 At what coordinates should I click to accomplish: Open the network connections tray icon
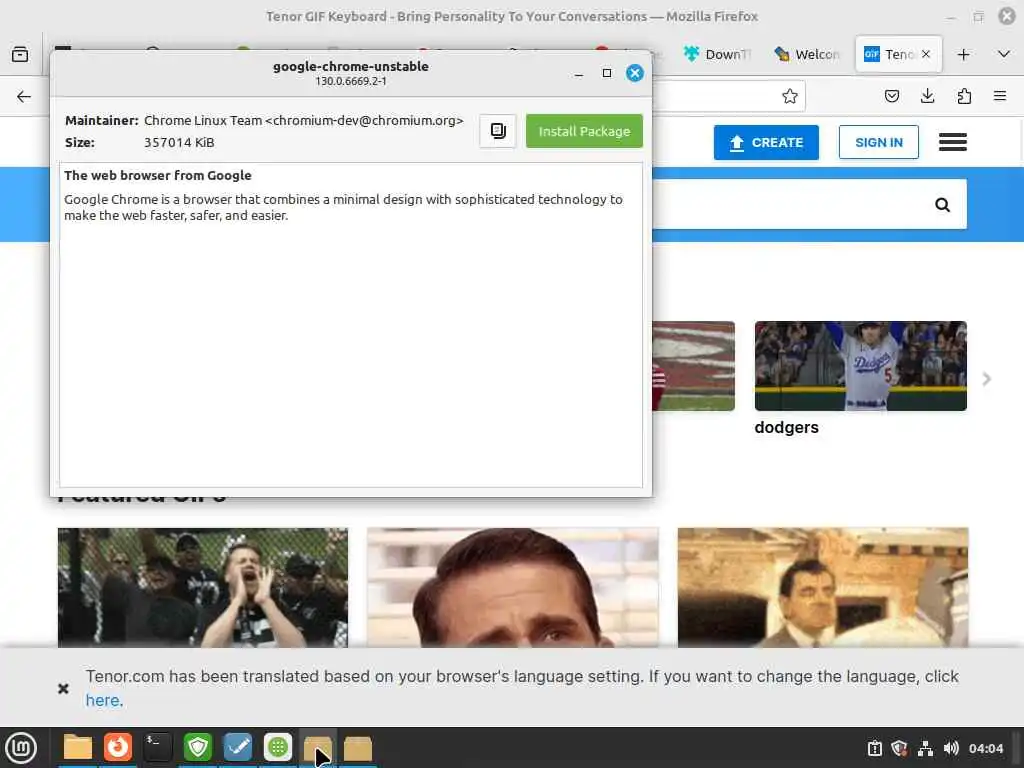click(925, 748)
